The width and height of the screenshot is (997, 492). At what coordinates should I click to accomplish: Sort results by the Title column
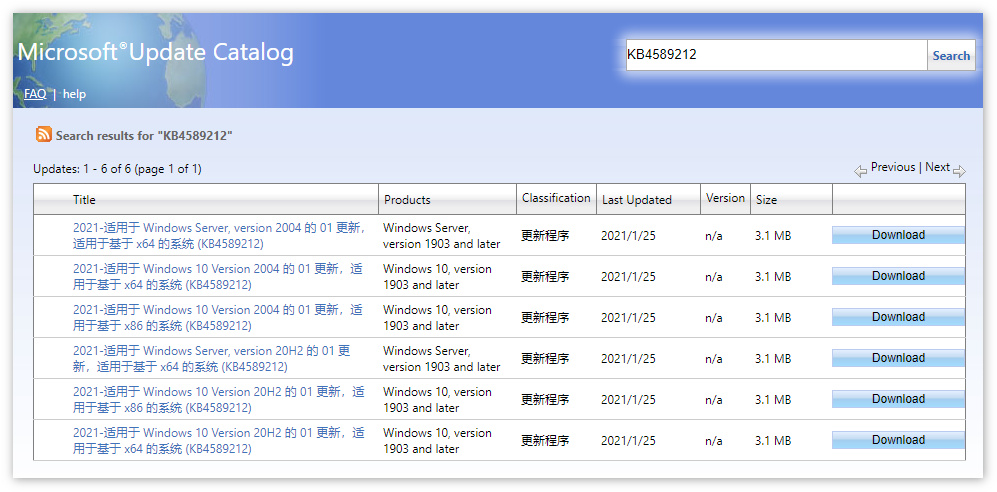tap(84, 200)
